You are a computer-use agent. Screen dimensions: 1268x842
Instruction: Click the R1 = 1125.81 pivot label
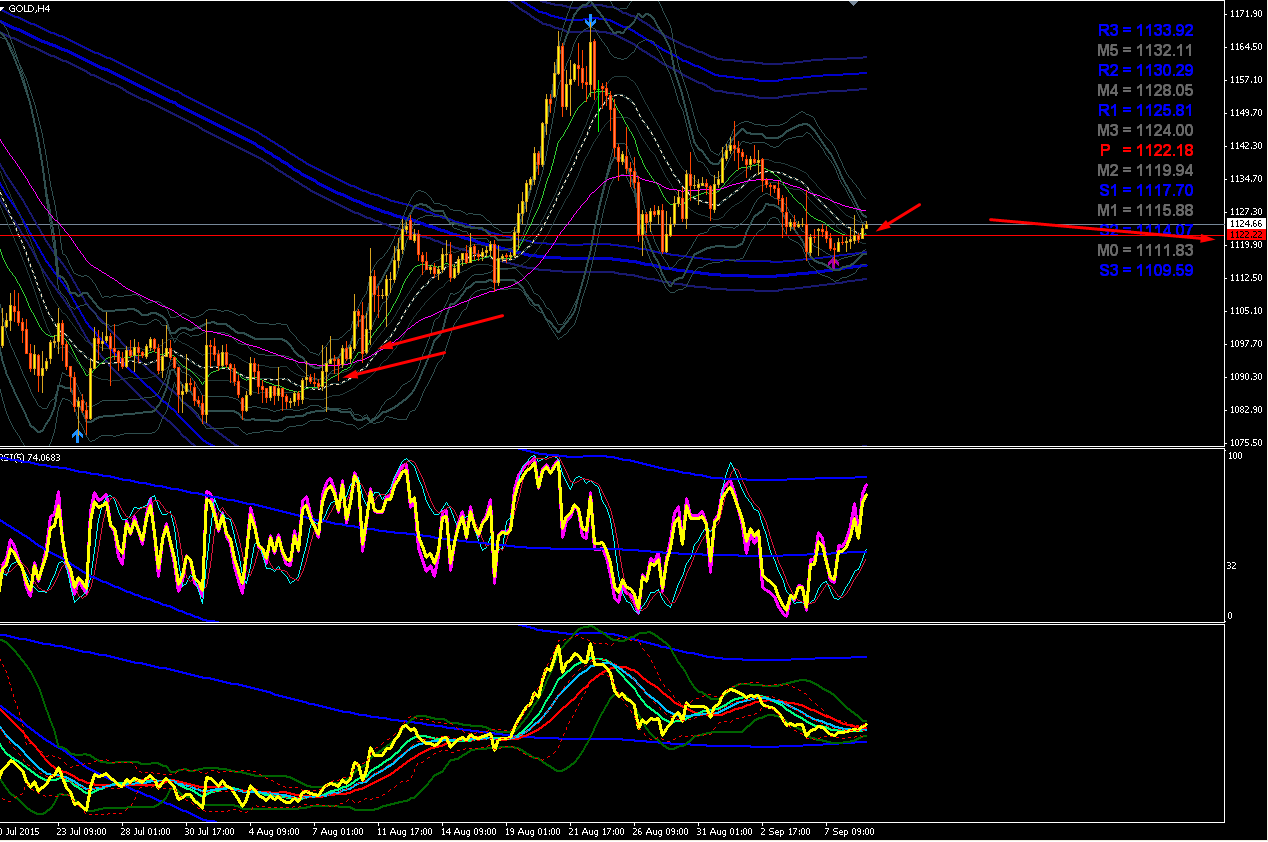click(x=1146, y=110)
